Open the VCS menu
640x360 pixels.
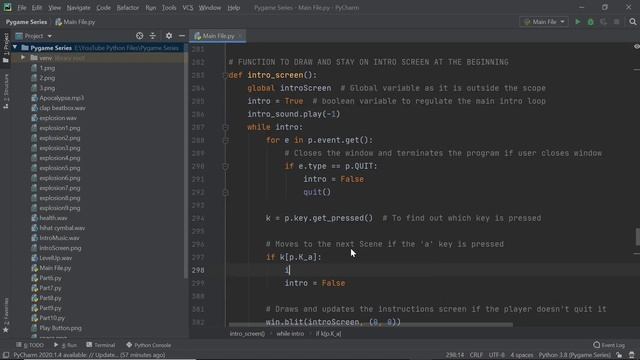pos(188,7)
